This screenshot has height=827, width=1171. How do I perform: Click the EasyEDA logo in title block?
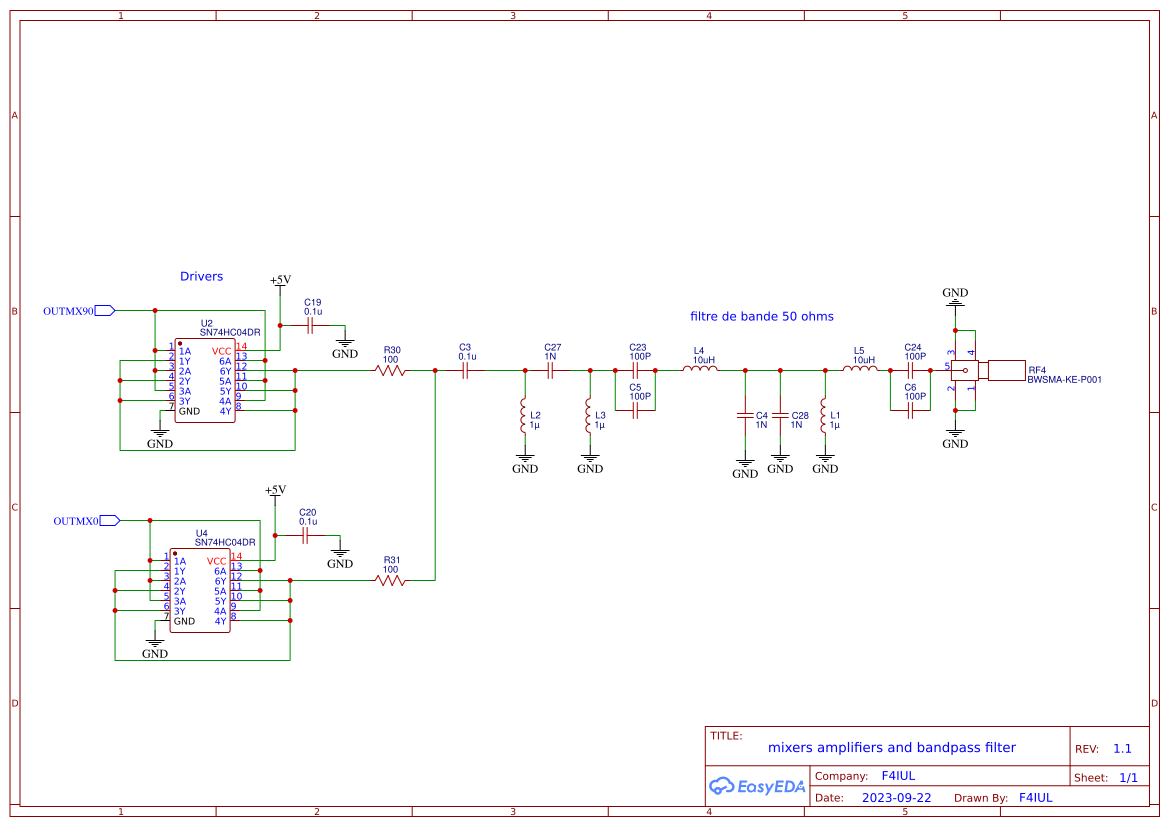coord(756,786)
